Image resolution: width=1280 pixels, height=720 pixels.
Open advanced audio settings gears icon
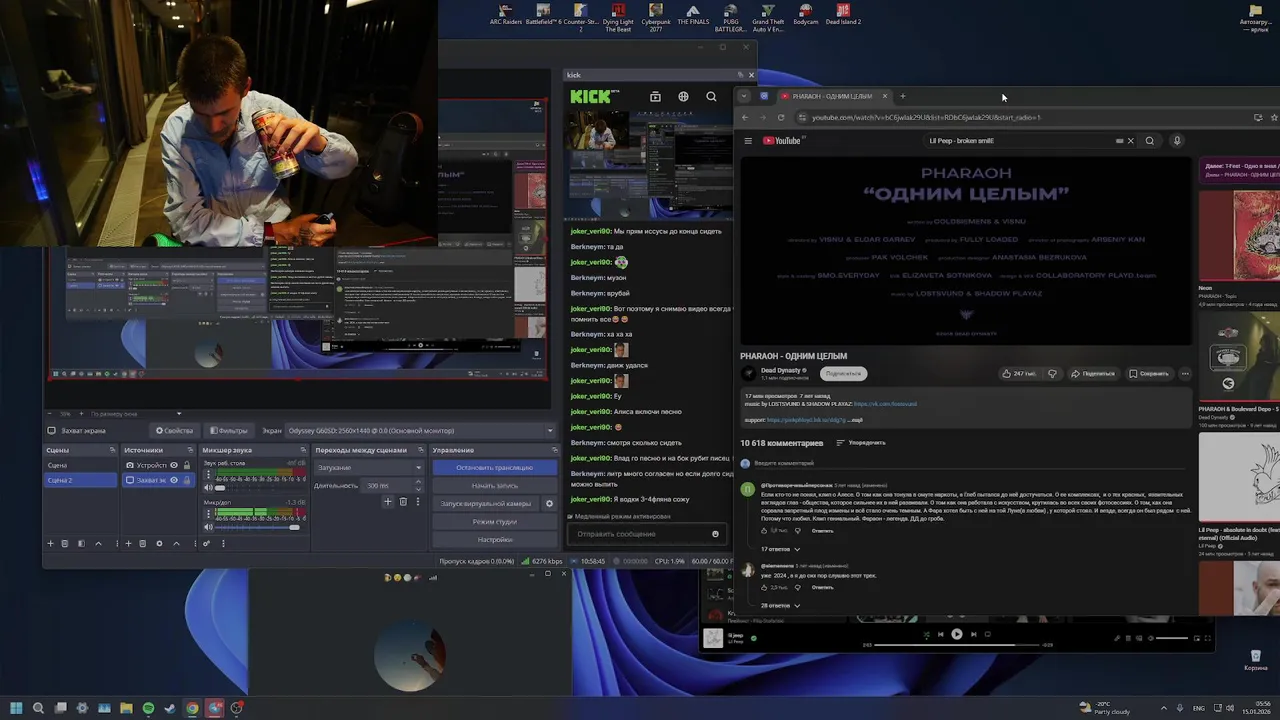coord(207,543)
